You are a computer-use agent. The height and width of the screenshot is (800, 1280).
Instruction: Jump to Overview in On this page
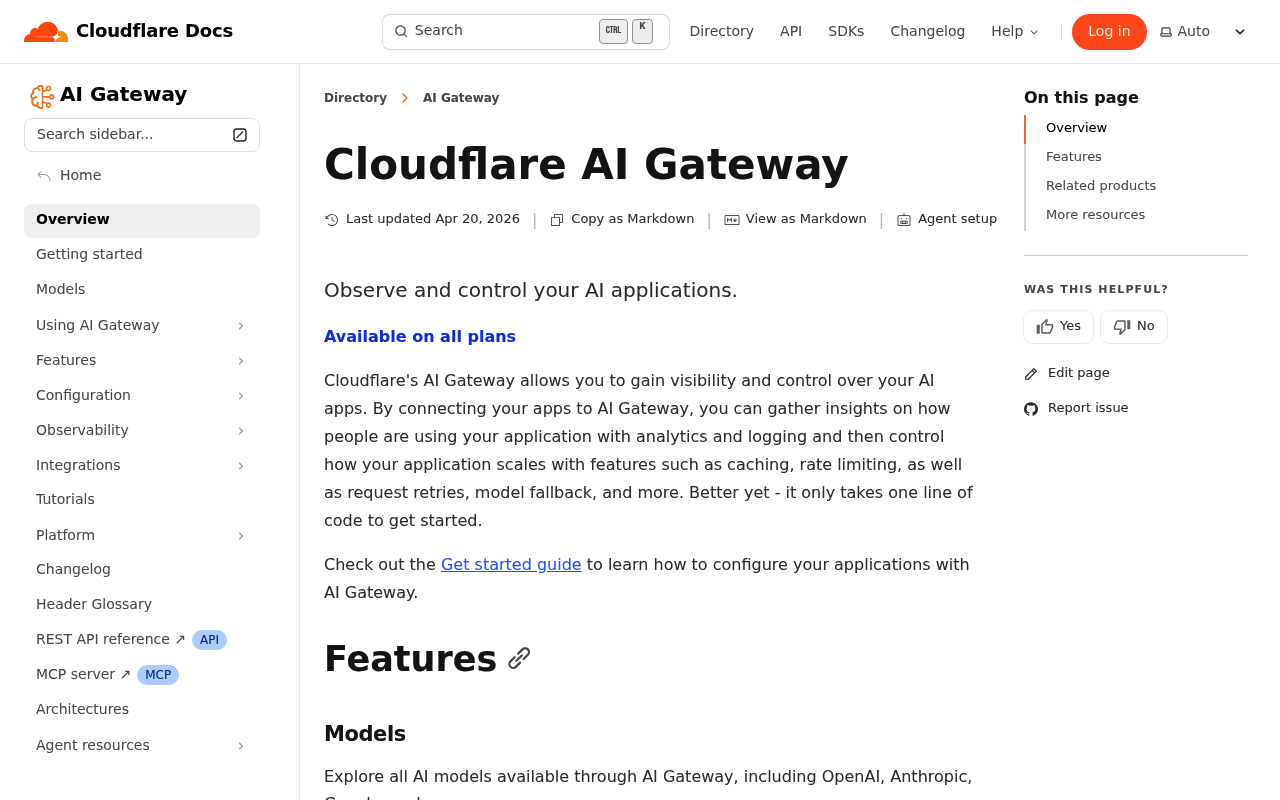[x=1076, y=128]
